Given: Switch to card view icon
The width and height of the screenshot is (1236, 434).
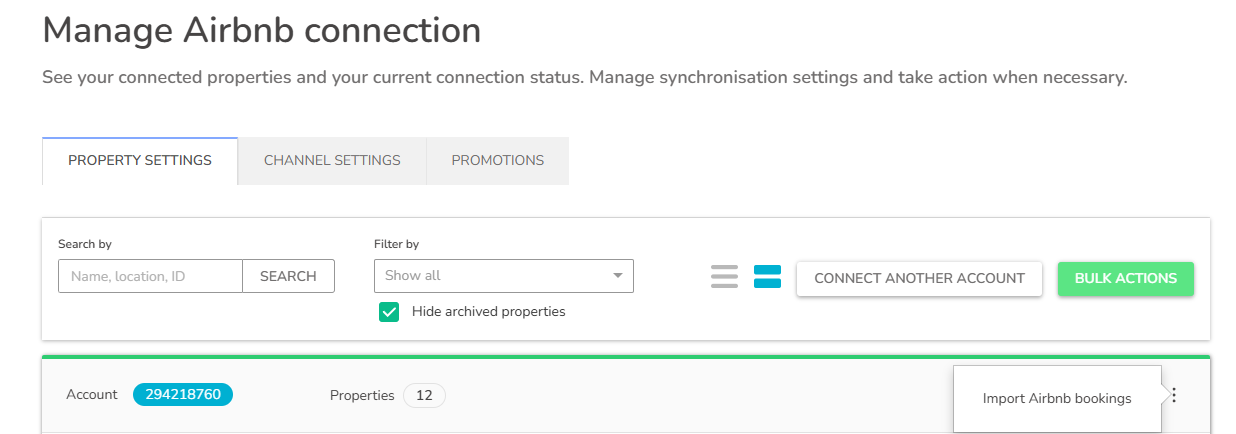Looking at the screenshot, I should (767, 276).
